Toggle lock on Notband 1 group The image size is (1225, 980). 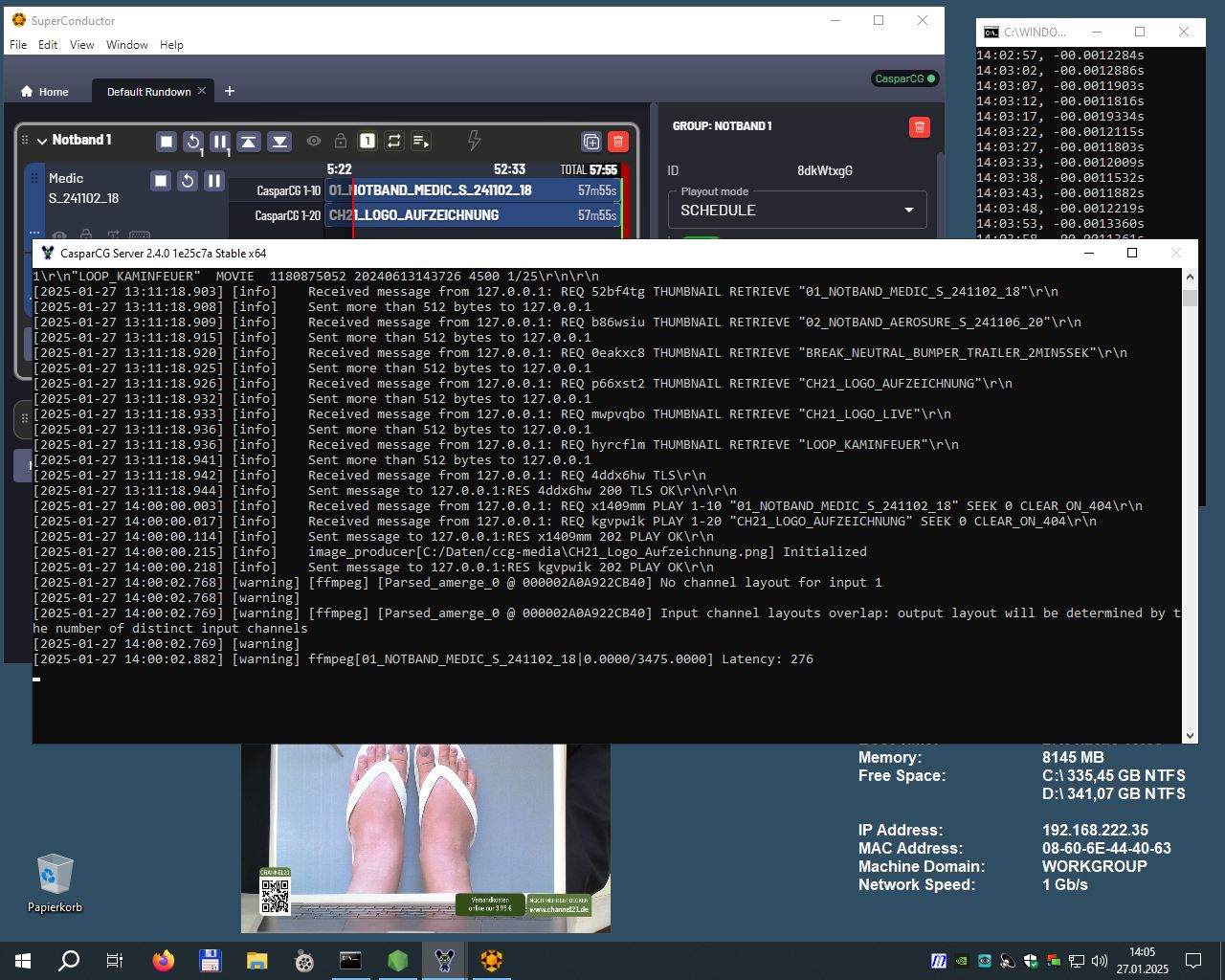point(340,142)
